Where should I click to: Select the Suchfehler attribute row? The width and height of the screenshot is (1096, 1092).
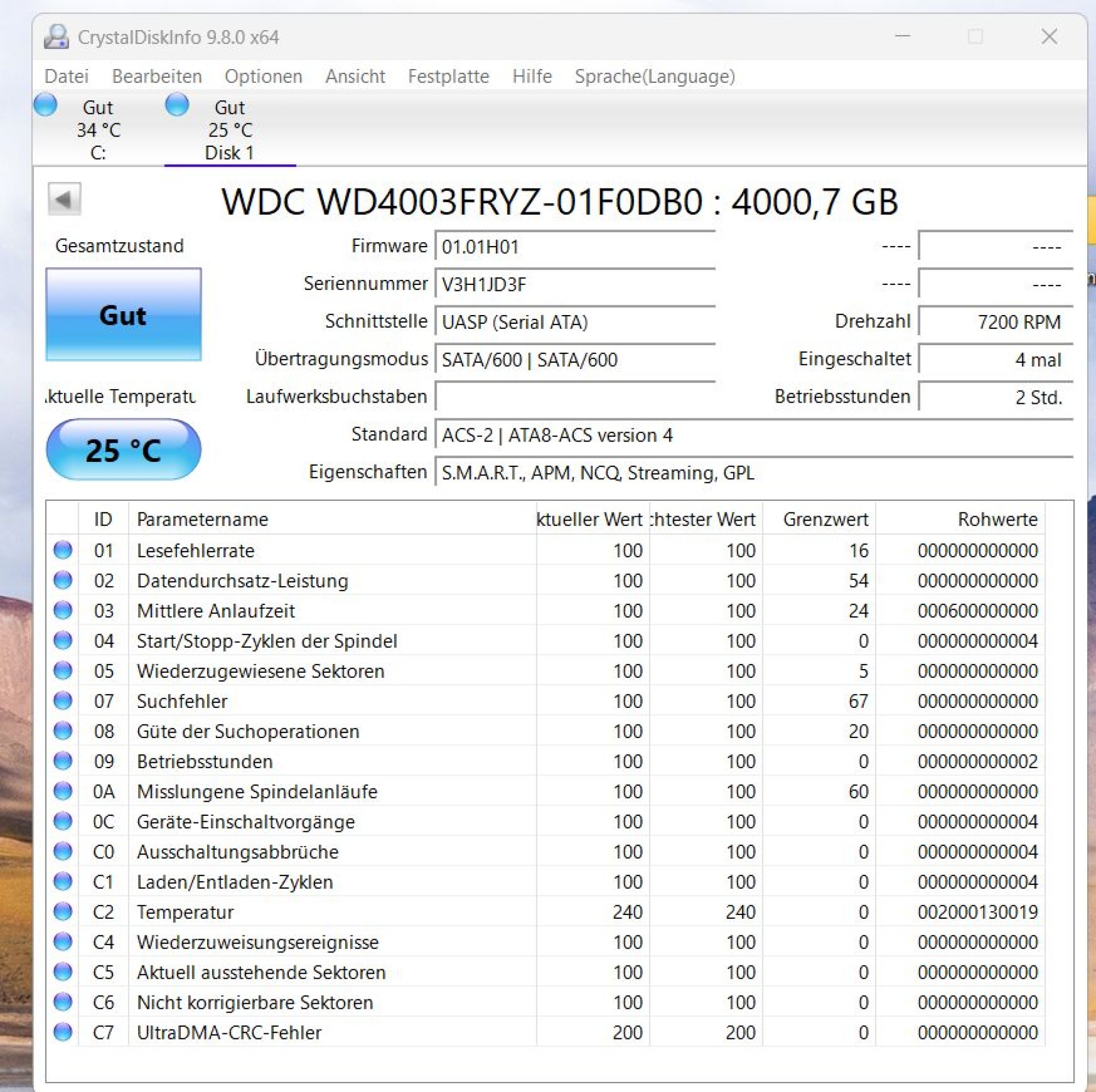(181, 701)
